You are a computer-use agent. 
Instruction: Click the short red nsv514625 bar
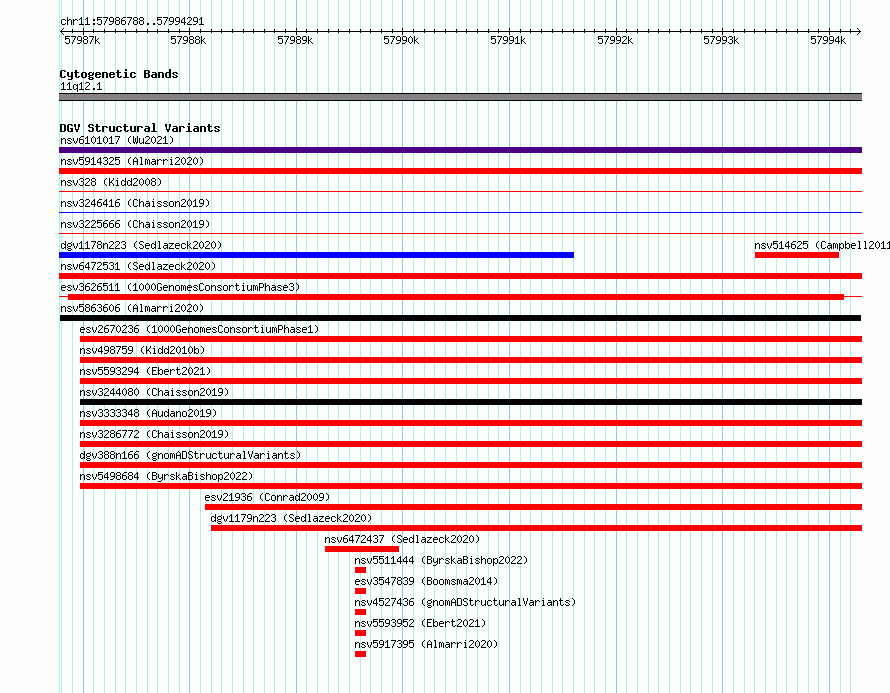pos(797,255)
